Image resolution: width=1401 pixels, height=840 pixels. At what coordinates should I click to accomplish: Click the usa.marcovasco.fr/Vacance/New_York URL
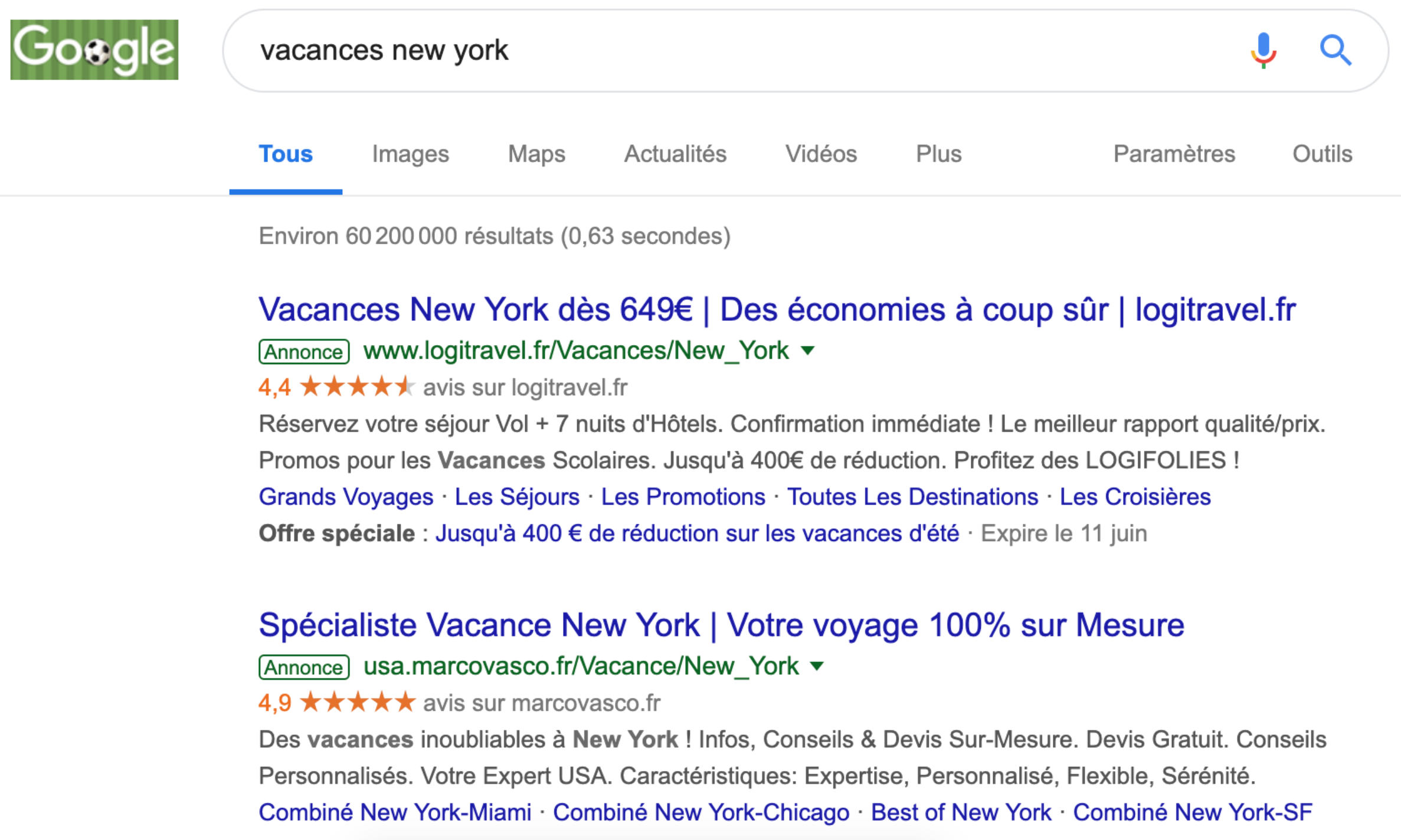tap(581, 667)
